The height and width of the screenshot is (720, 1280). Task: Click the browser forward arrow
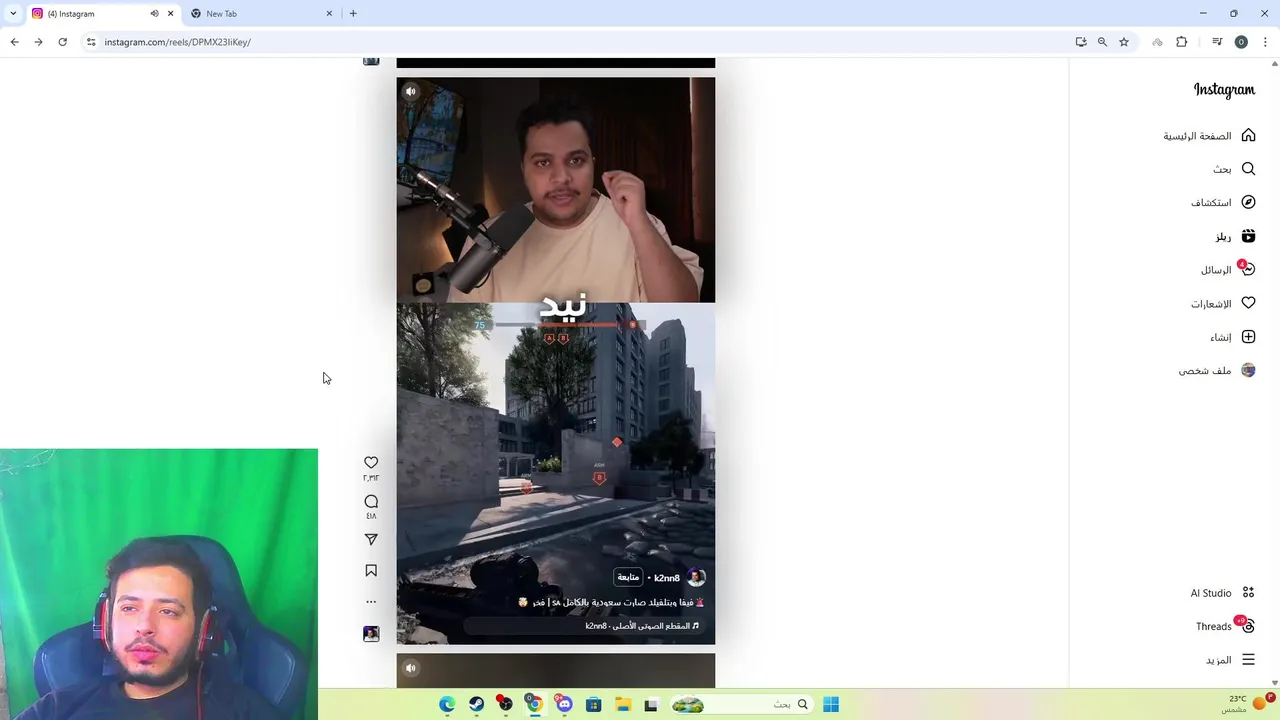tap(38, 42)
